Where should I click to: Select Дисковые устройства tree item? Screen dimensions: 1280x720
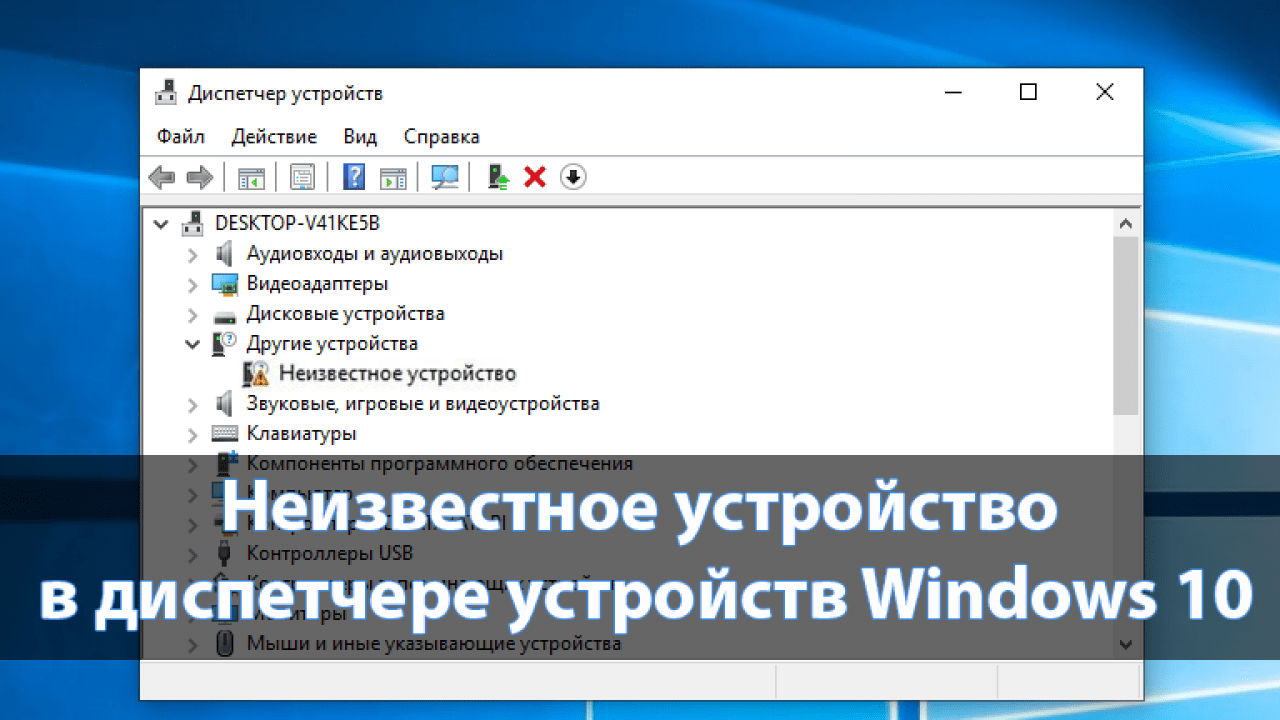345,314
